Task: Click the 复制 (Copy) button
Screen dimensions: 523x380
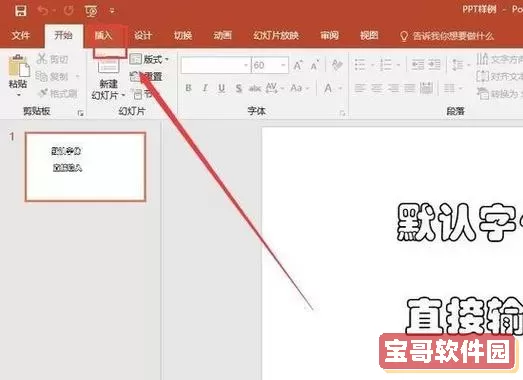Action: coord(53,76)
